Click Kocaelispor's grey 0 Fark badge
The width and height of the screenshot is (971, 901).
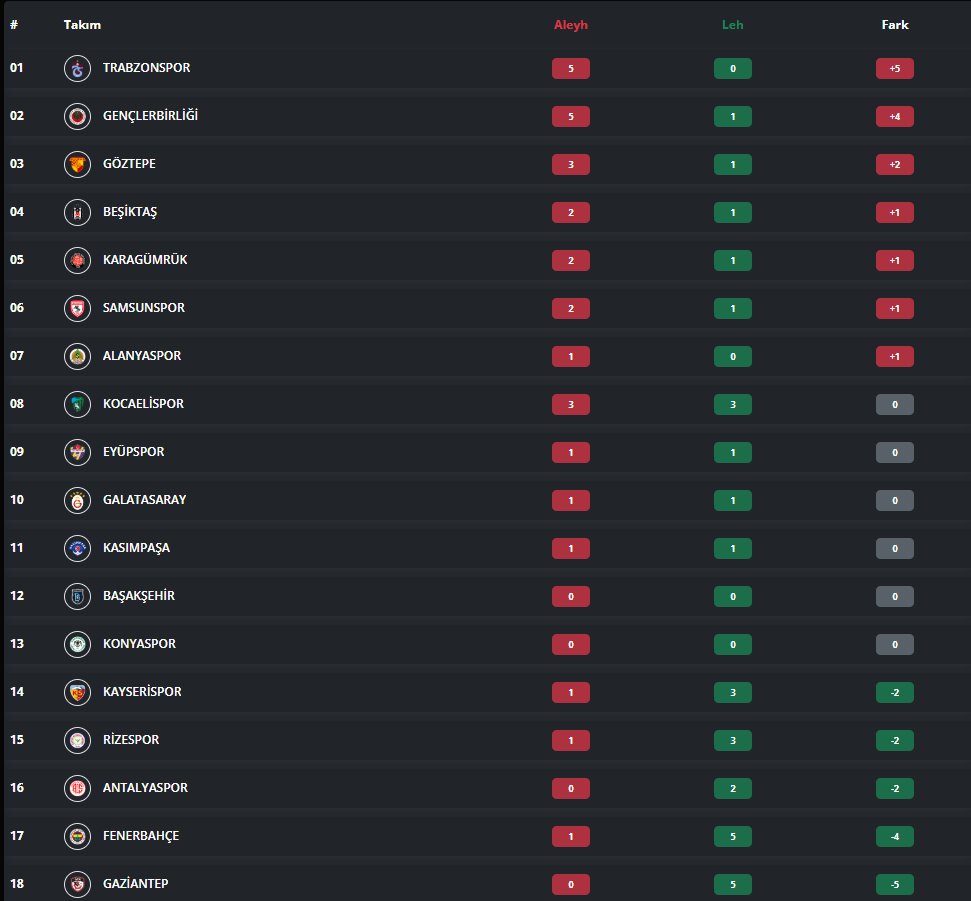pos(895,404)
